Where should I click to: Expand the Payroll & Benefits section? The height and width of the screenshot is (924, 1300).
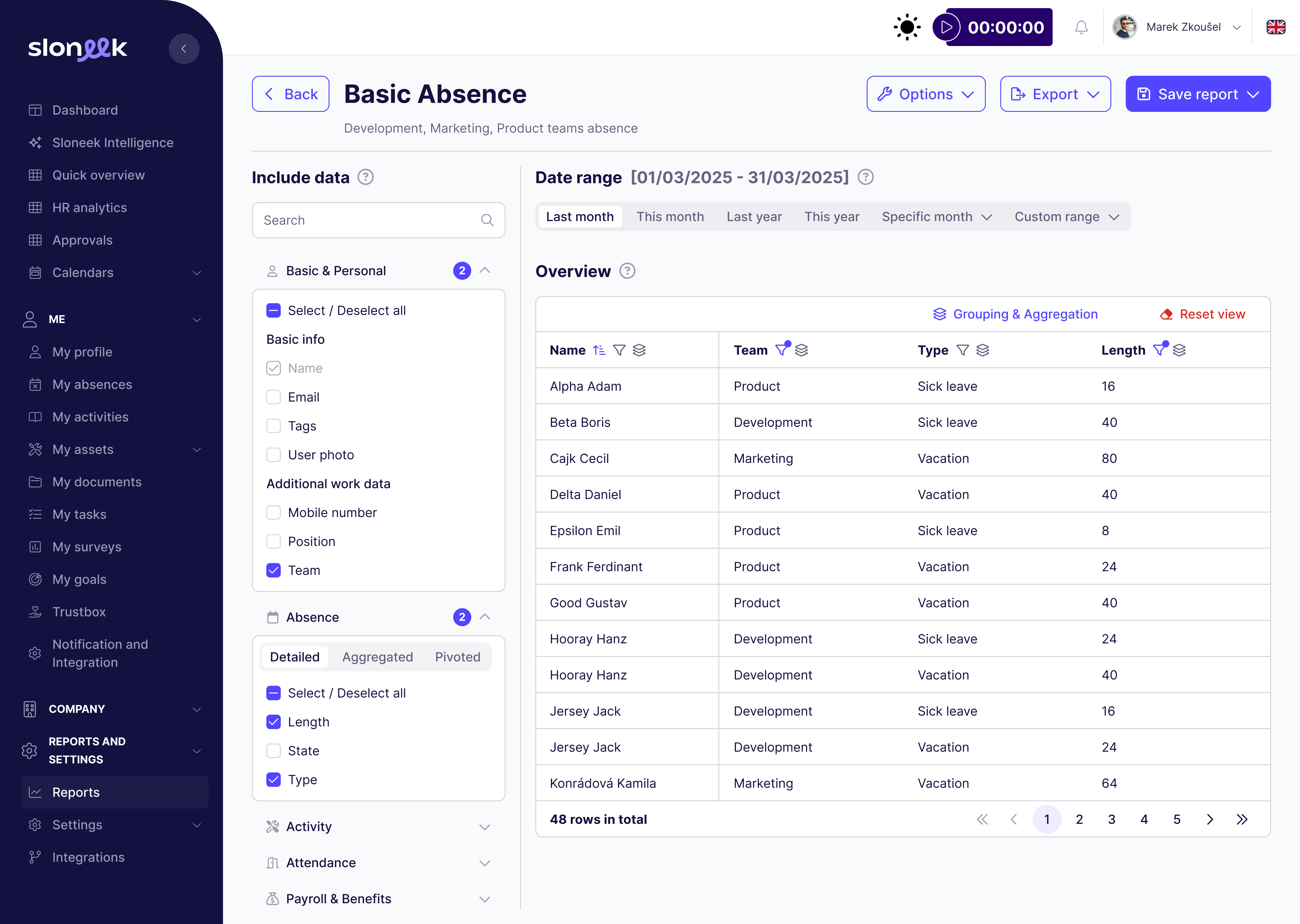click(x=485, y=900)
